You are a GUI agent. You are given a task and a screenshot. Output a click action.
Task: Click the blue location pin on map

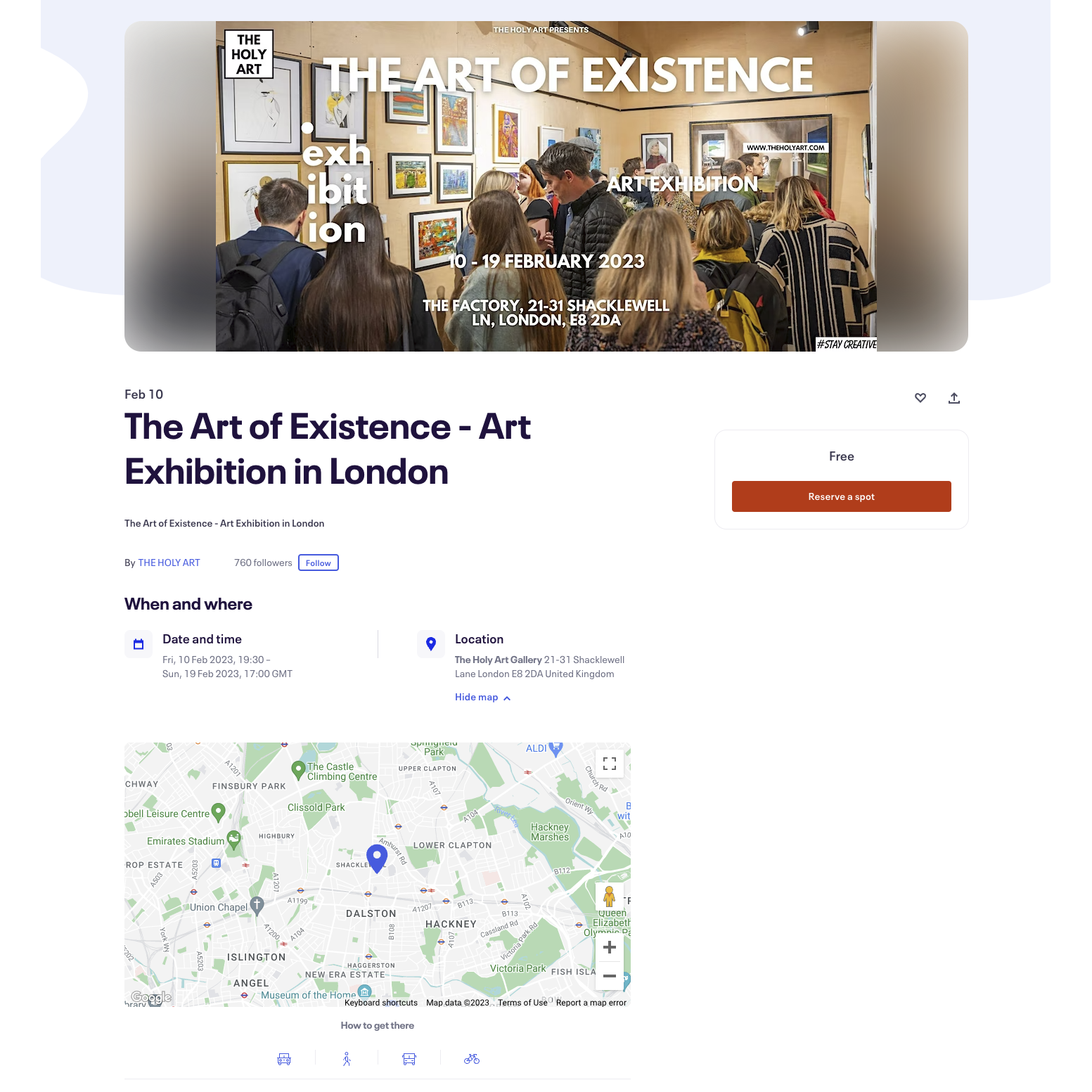[x=378, y=859]
